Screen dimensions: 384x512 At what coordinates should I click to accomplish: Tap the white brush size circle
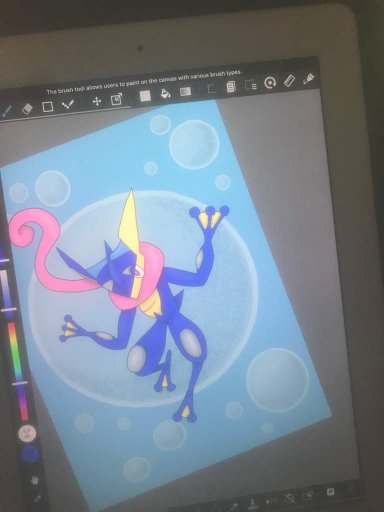28,433
